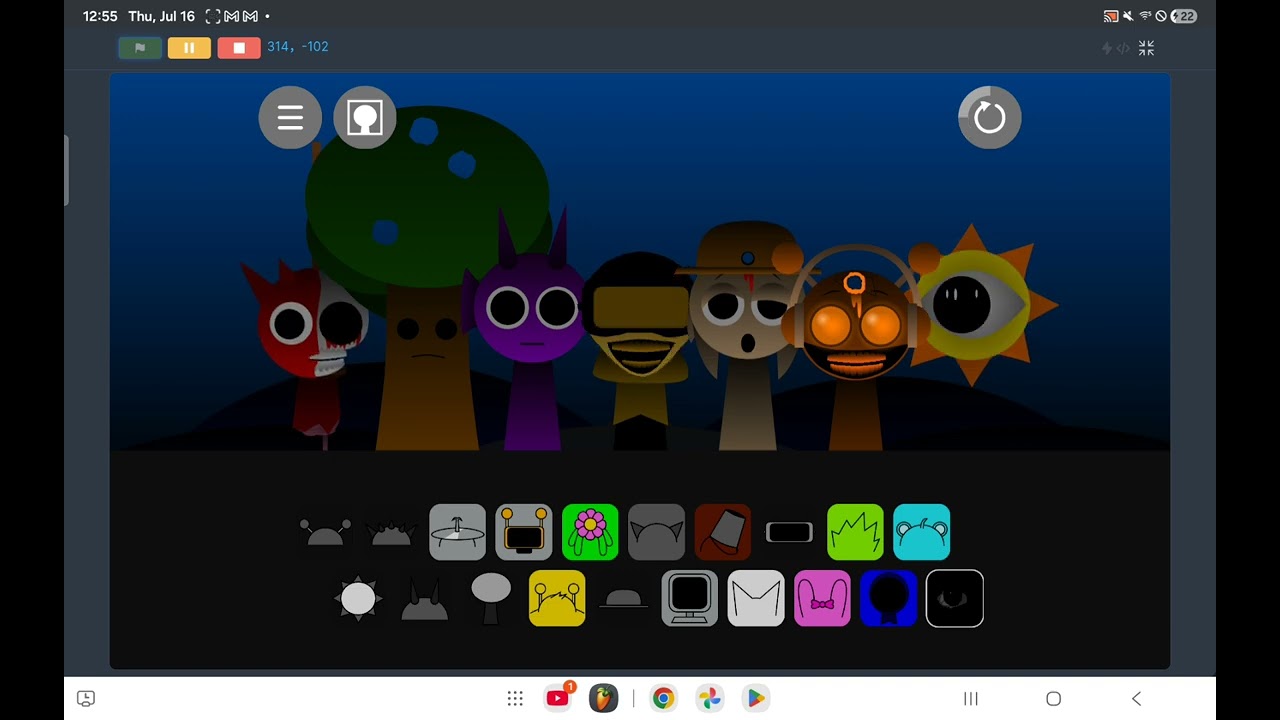Pick the green pink flower character icon
Viewport: 1280px width, 720px height.
click(x=590, y=532)
